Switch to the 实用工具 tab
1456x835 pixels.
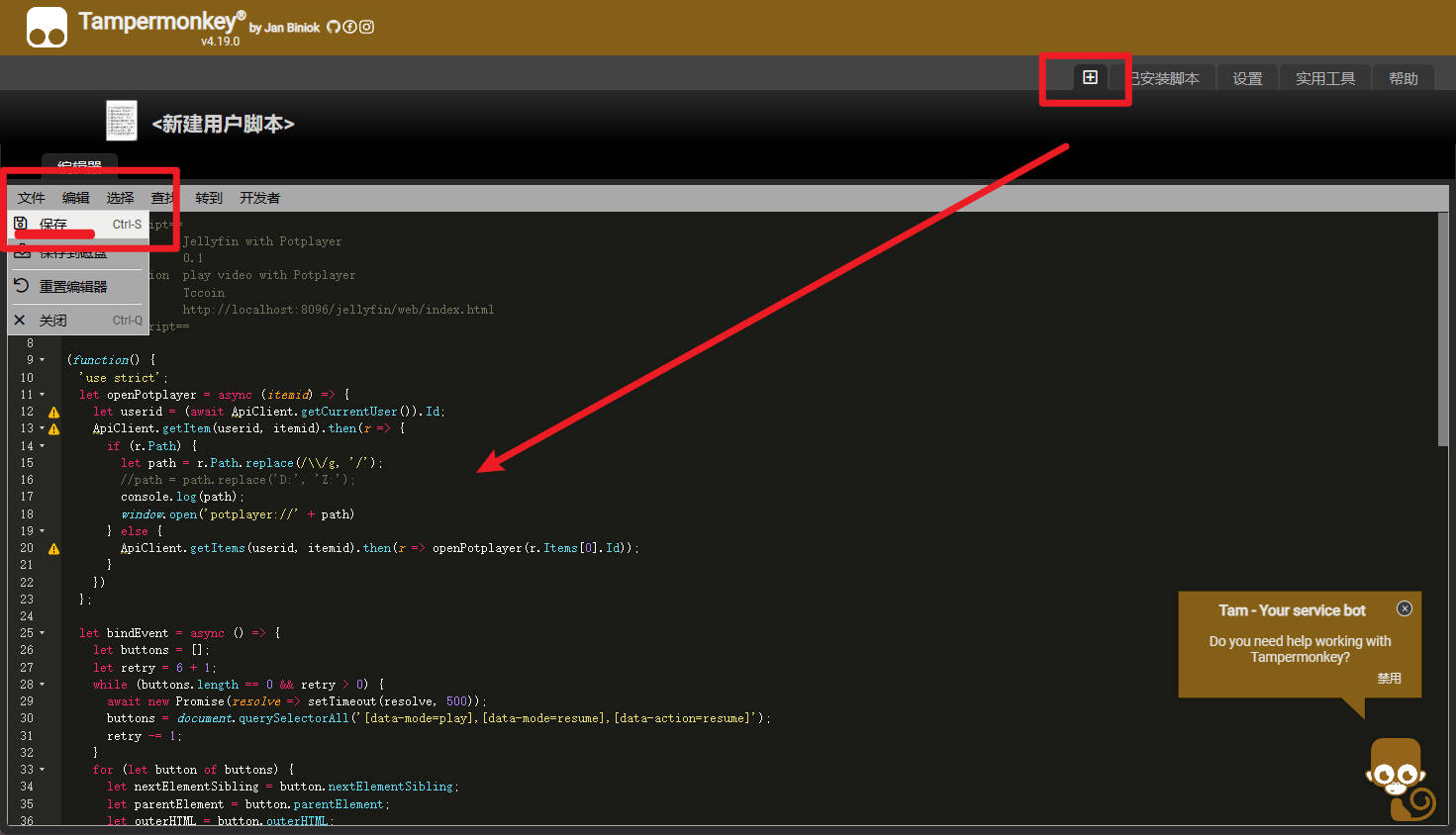coord(1325,78)
